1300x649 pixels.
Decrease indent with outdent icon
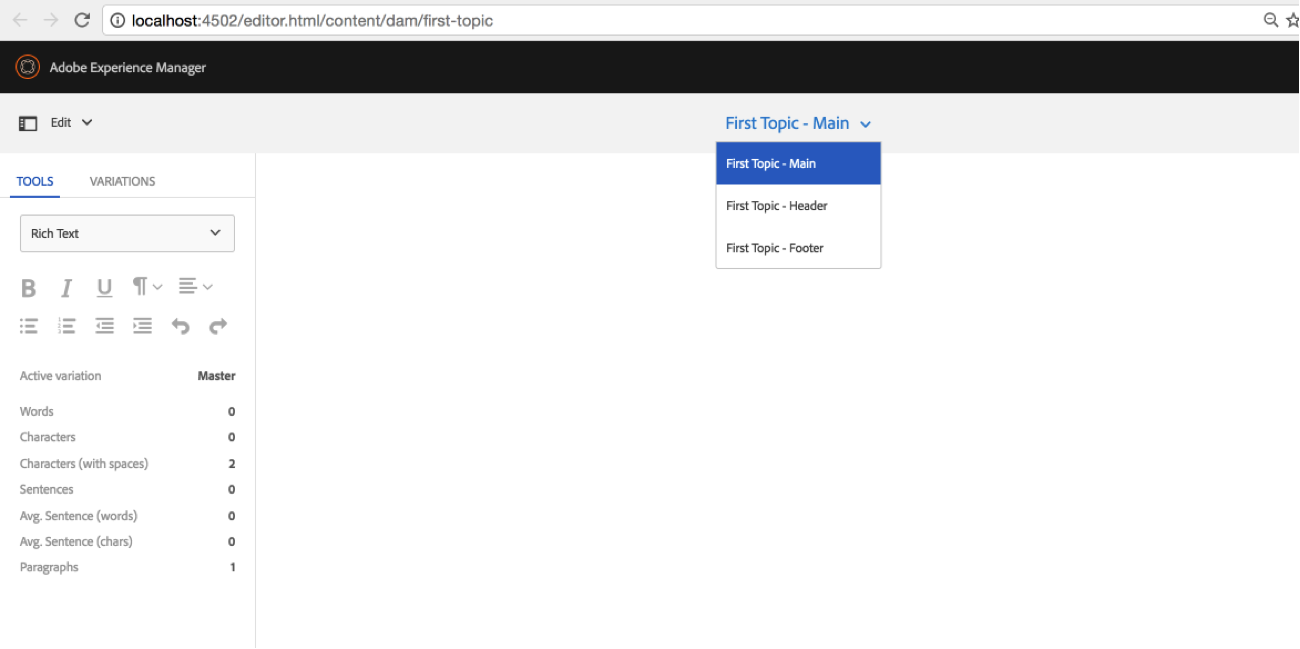pyautogui.click(x=104, y=326)
